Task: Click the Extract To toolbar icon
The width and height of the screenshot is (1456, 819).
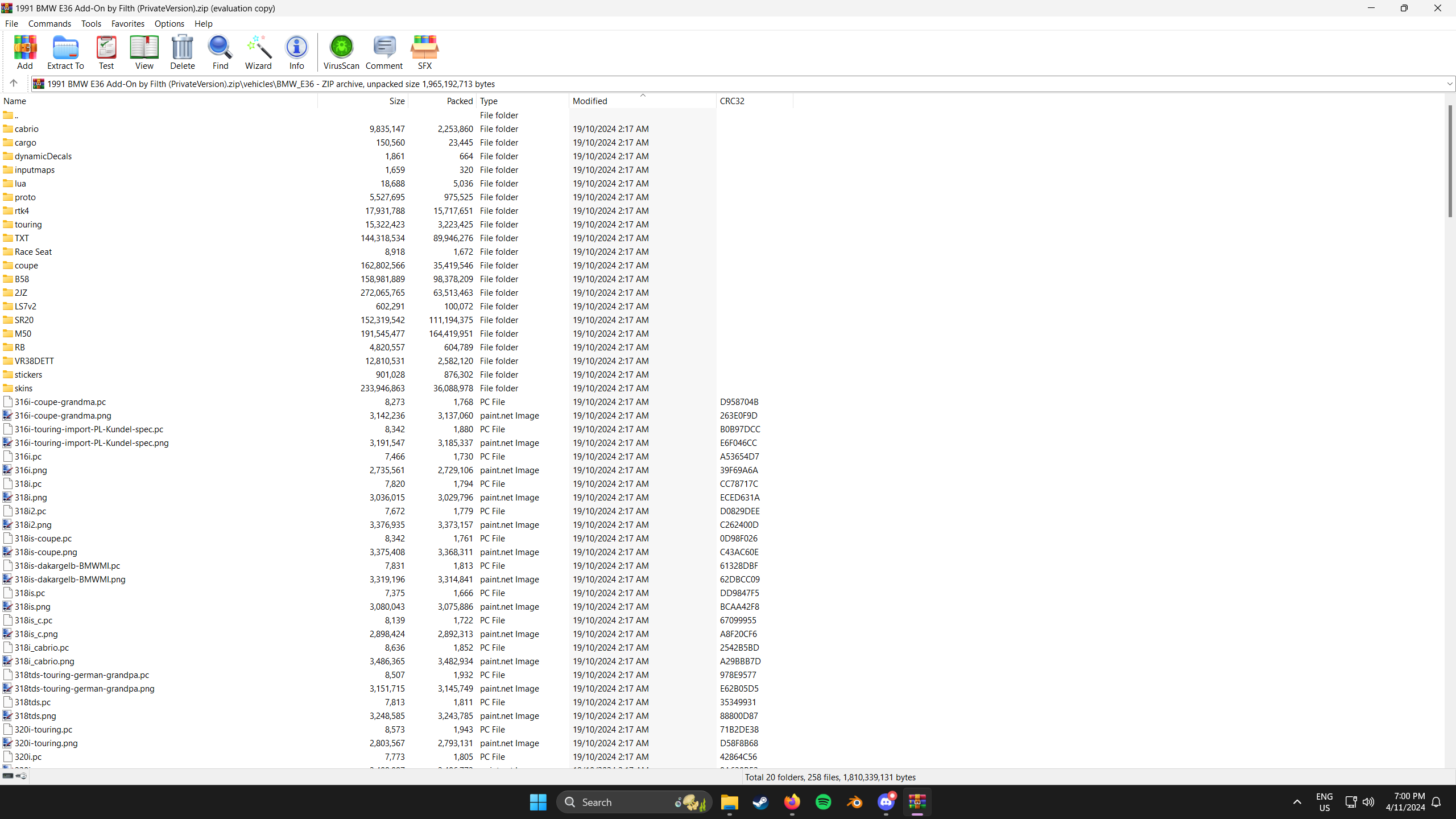Action: 65,52
